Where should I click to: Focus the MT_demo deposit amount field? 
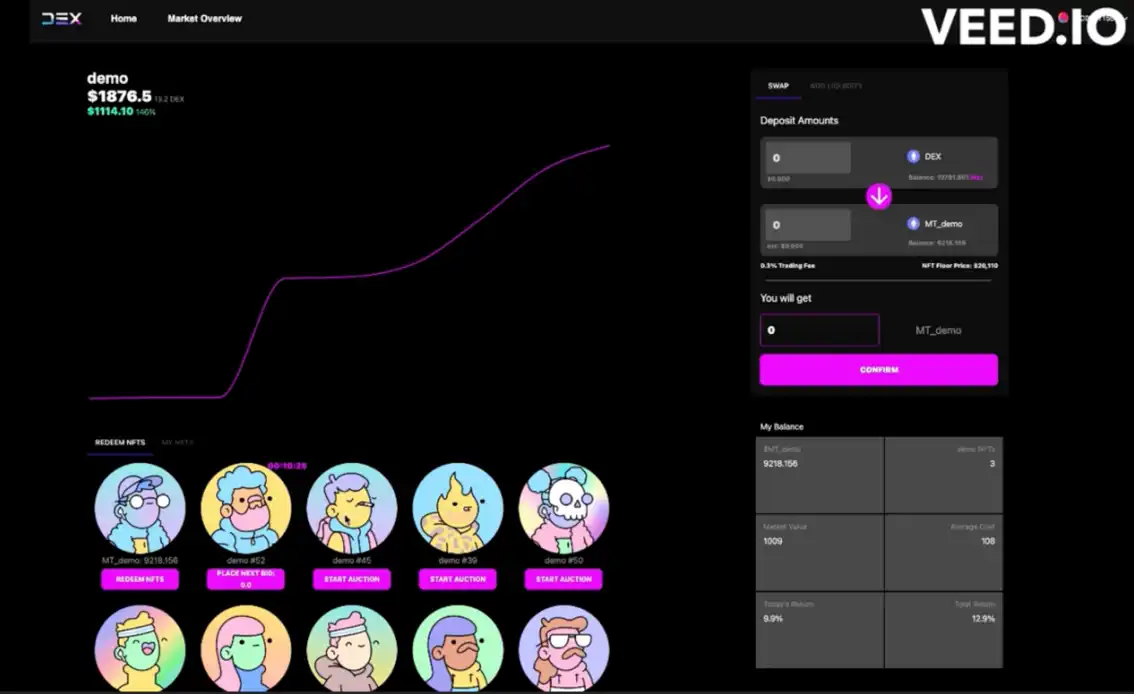tap(809, 225)
